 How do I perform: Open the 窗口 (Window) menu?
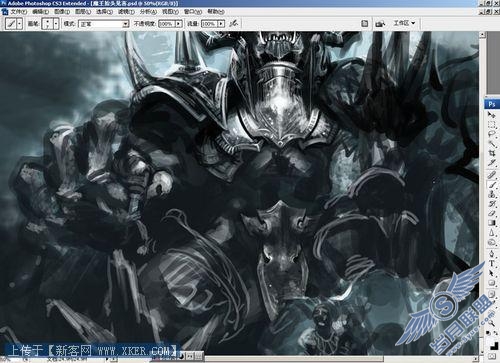[x=193, y=12]
